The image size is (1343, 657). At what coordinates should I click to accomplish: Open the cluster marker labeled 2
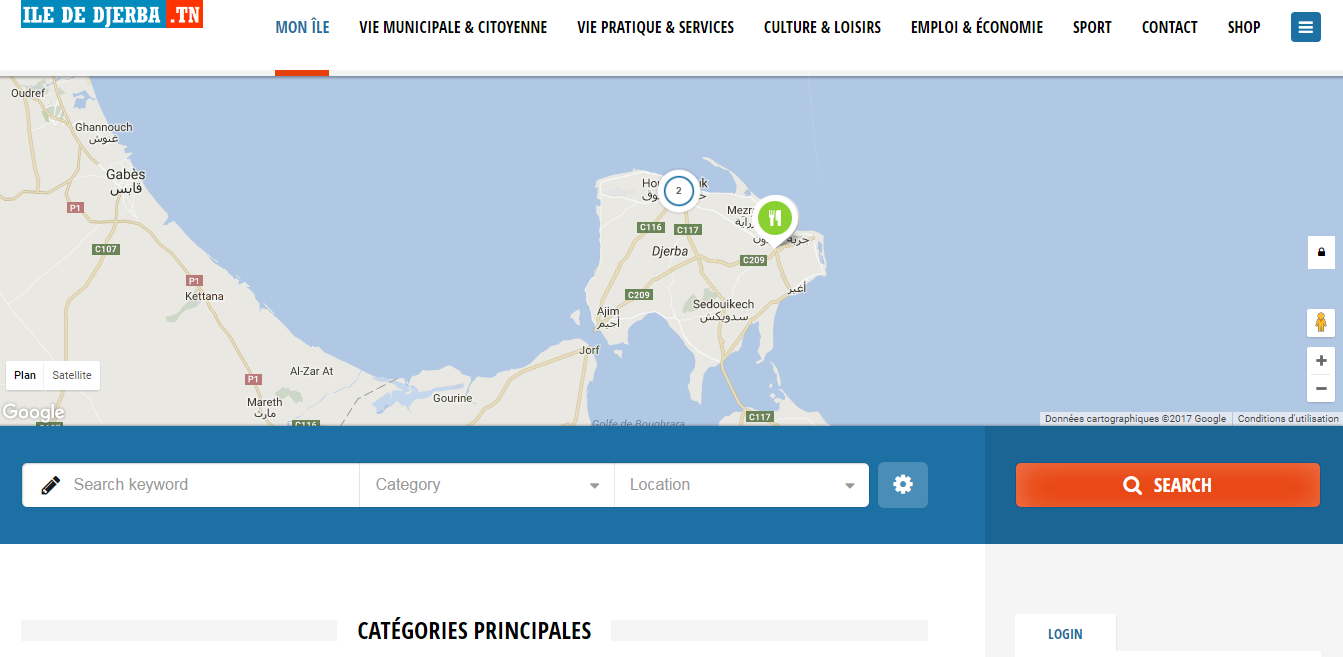pos(679,190)
